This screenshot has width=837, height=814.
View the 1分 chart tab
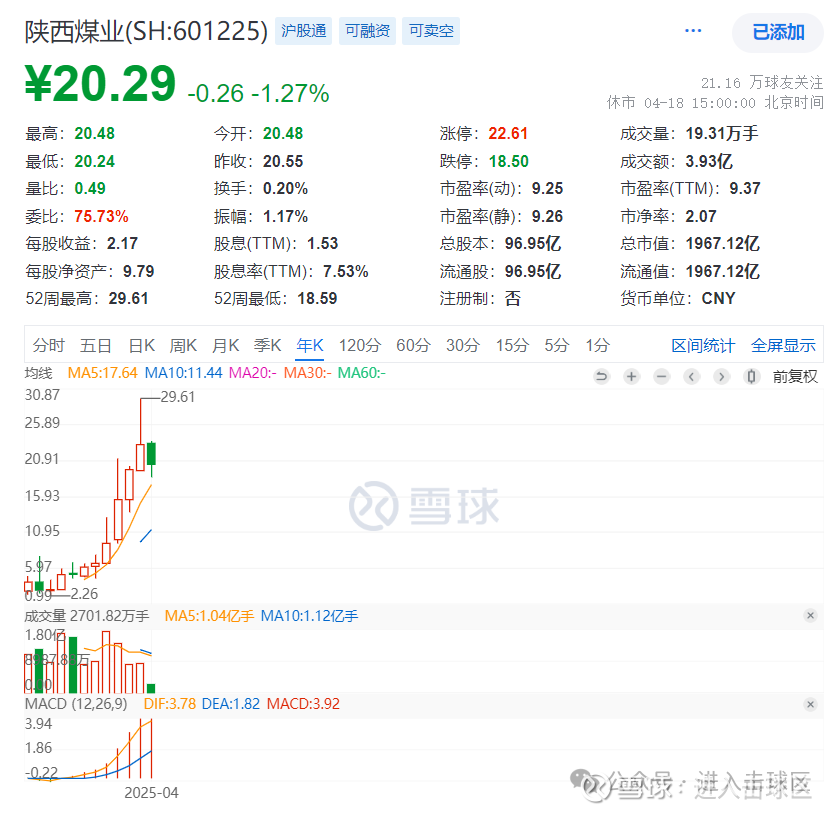(x=597, y=345)
